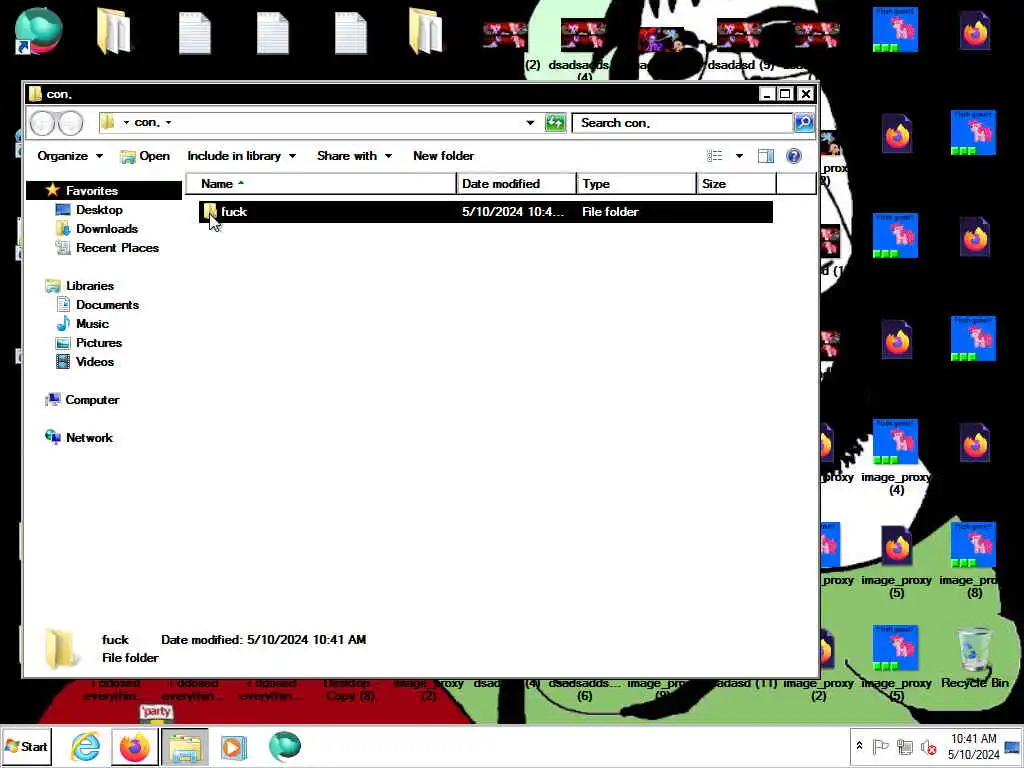The image size is (1024, 768).
Task: Sort by Size column header
Action: 737,184
